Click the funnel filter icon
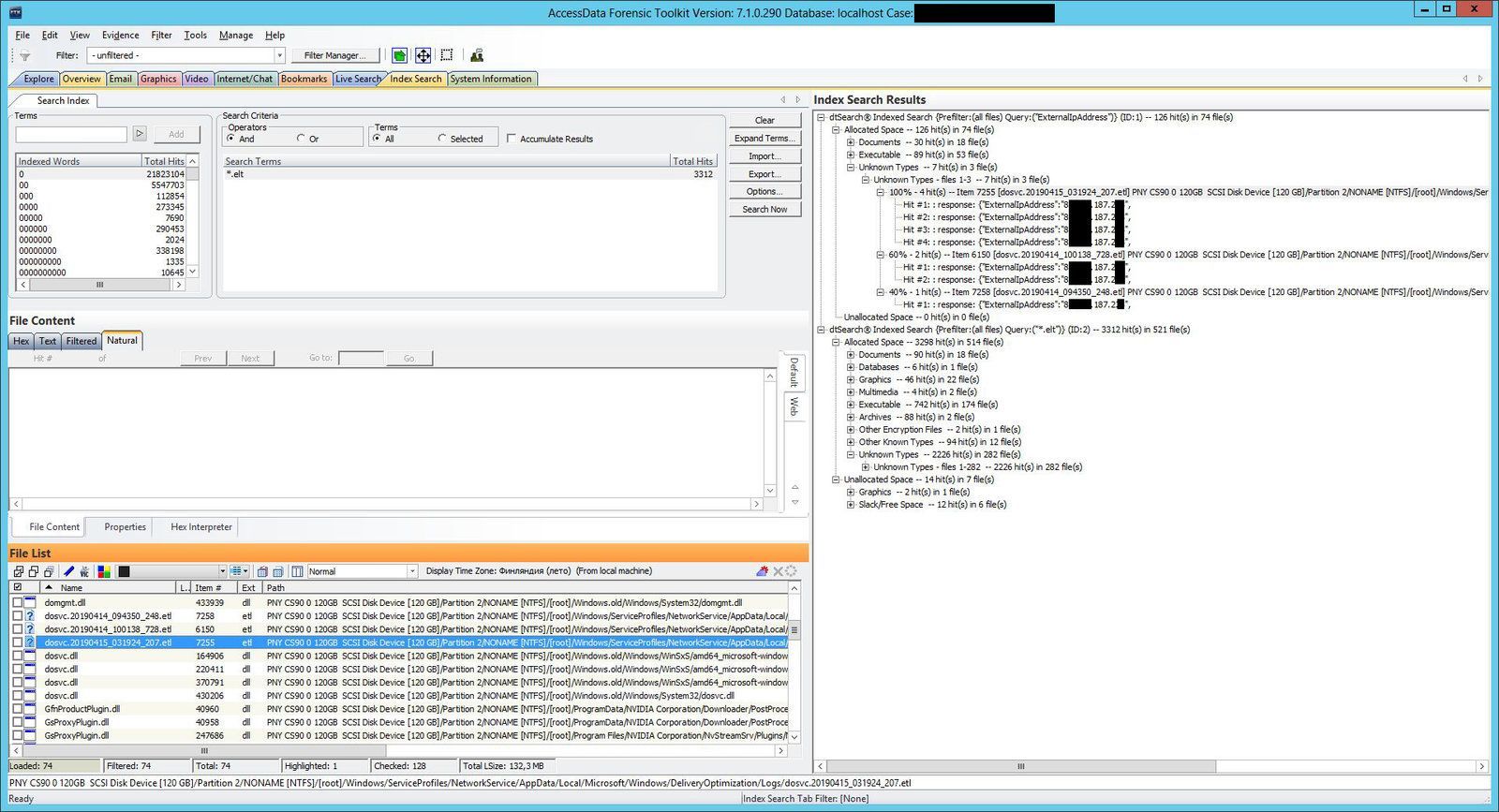 point(25,56)
